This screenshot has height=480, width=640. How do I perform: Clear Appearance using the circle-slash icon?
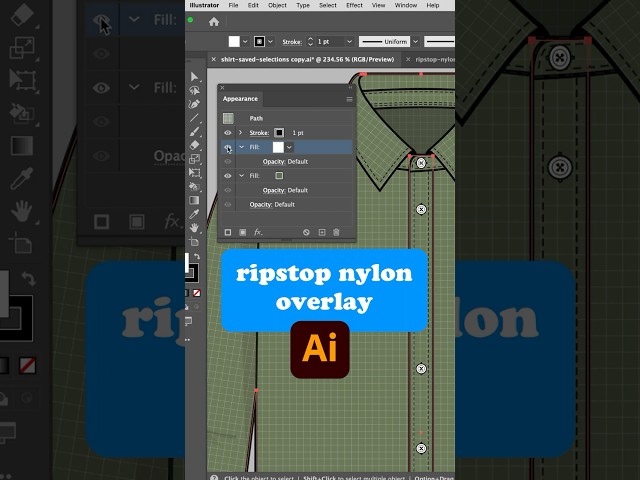pos(306,232)
